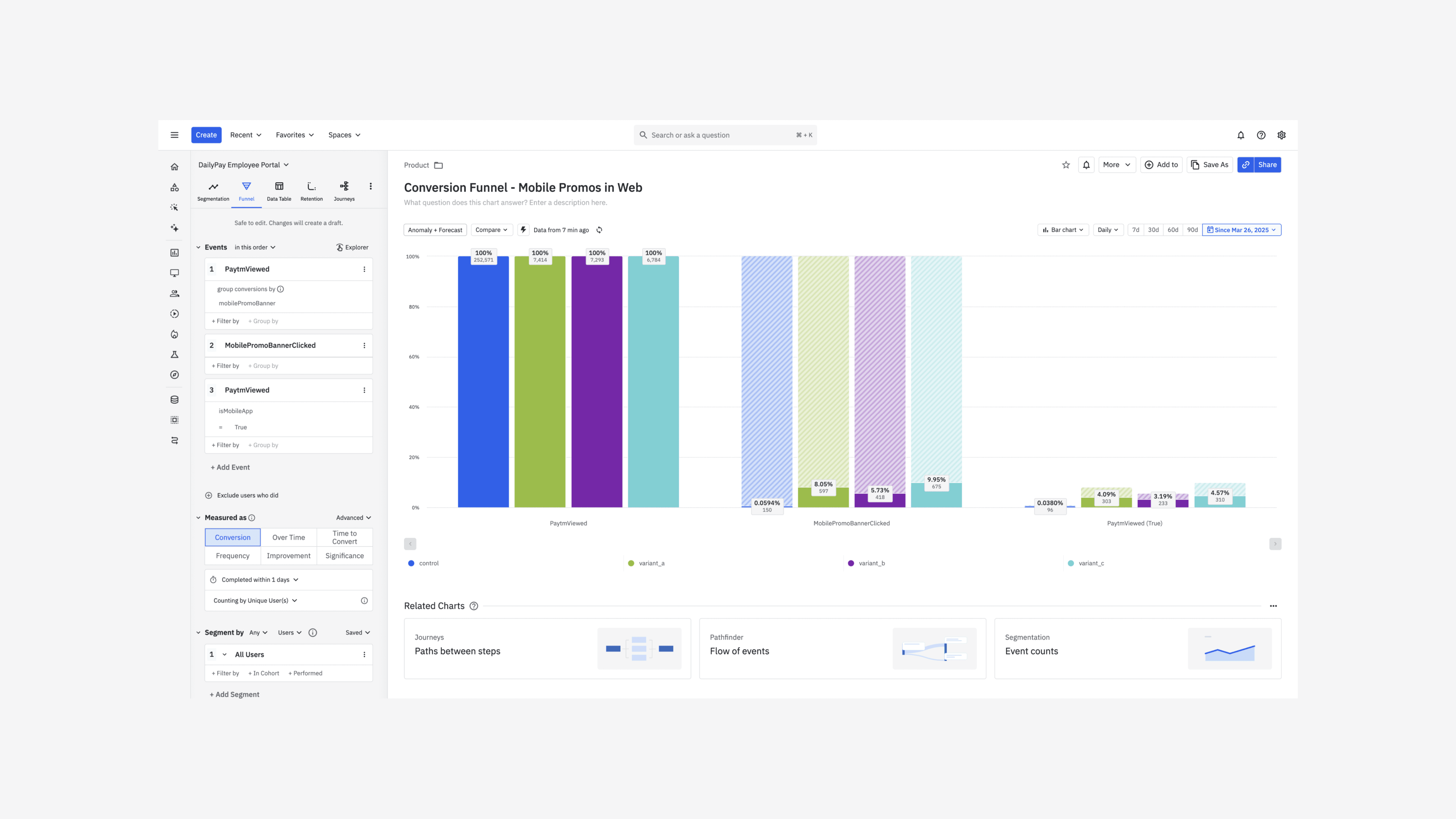1456x819 pixels.
Task: Open the help question mark icon
Action: click(1261, 135)
